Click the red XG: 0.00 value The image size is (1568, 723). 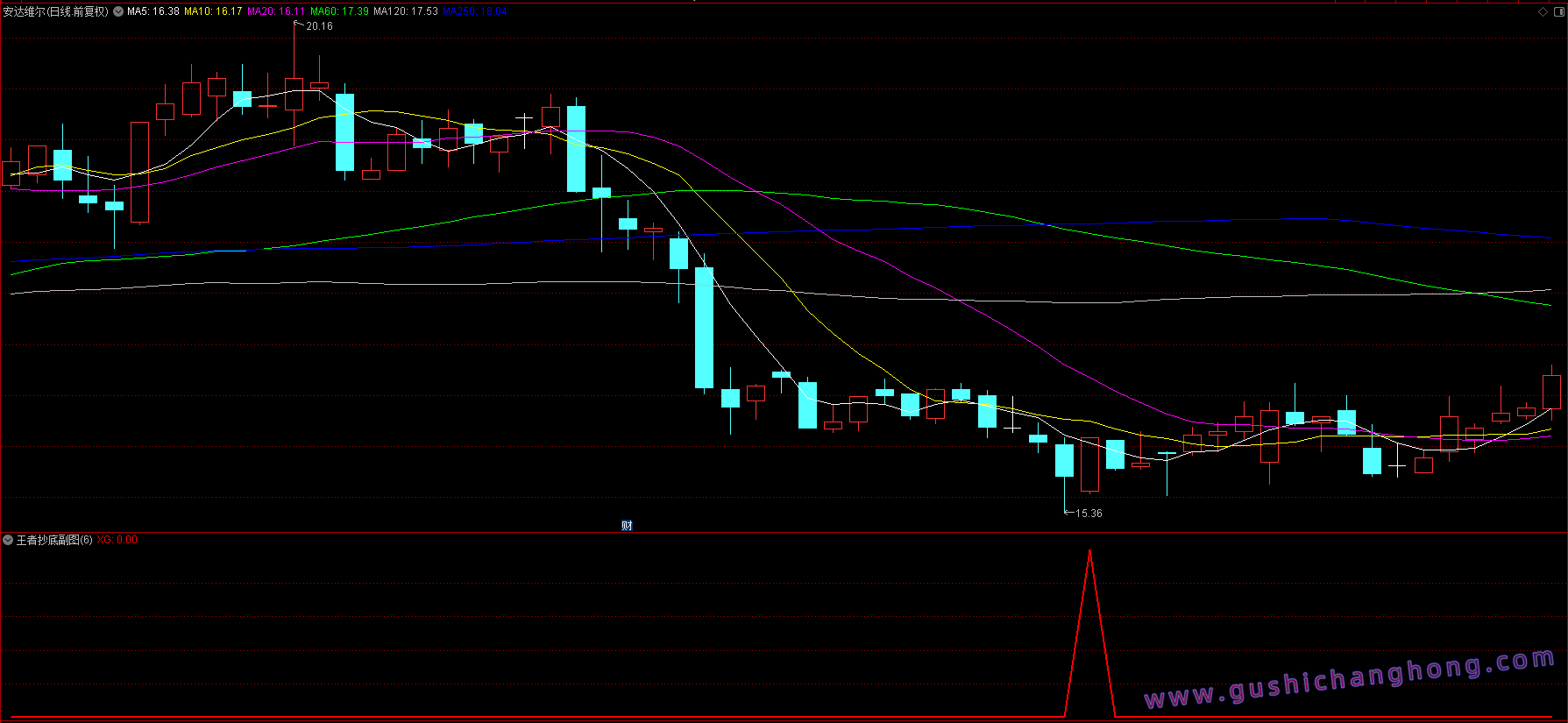tap(117, 540)
